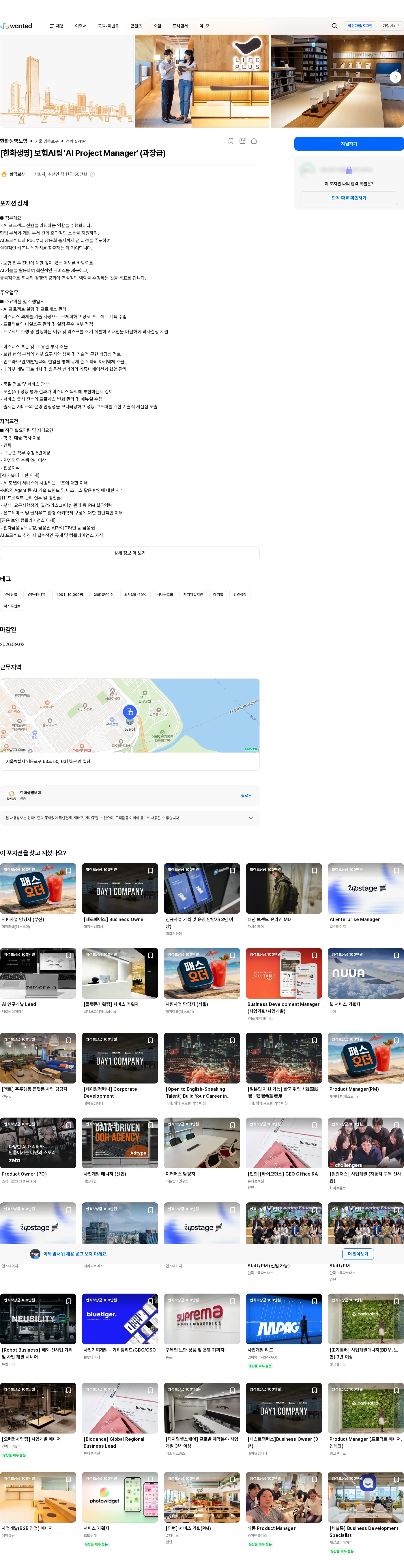This screenshot has width=404, height=1568.
Task: Bookmark the 구독형 보안 상품 suprema card
Action: [232, 1301]
